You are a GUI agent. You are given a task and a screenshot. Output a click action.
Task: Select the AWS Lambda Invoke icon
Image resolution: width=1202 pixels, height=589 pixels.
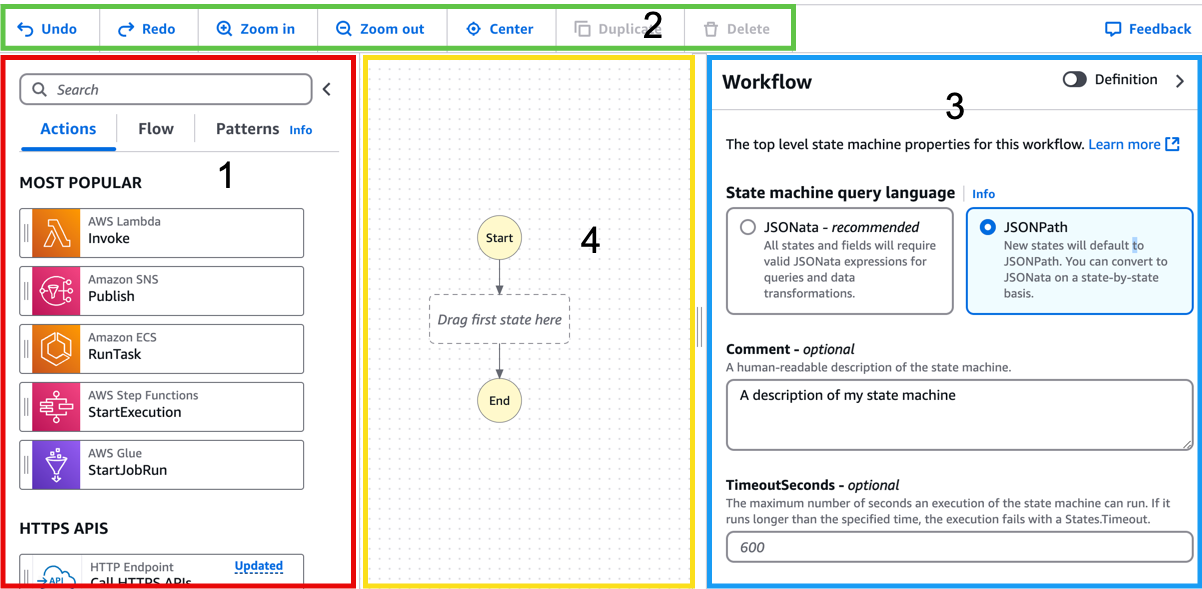(56, 233)
